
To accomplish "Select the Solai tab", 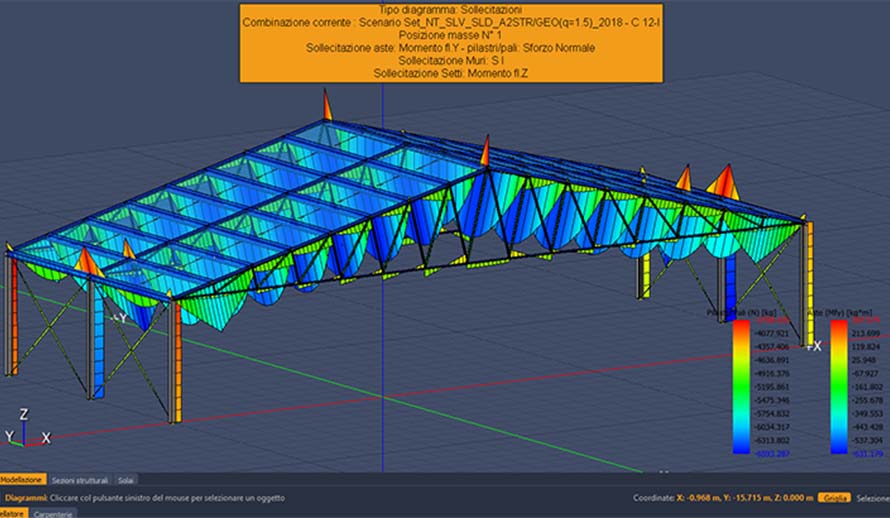I will 128,480.
